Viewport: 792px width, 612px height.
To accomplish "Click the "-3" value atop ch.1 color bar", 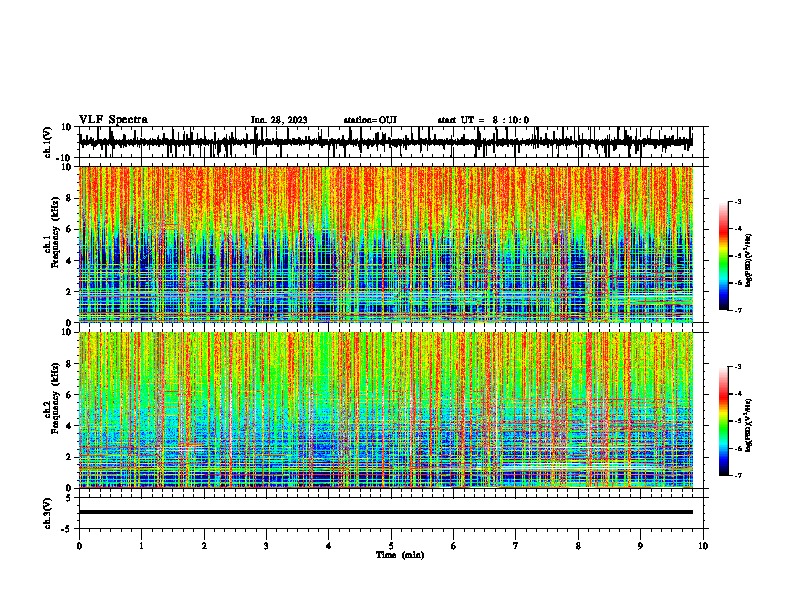I will (737, 201).
